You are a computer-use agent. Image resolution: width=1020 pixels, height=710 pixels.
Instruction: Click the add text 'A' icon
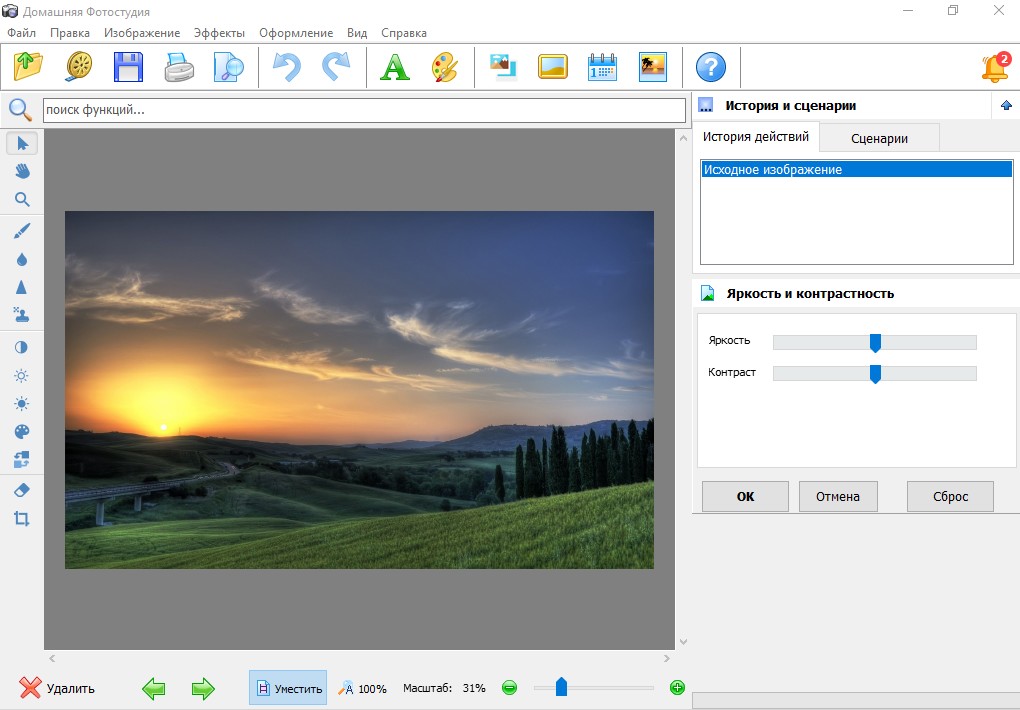395,67
